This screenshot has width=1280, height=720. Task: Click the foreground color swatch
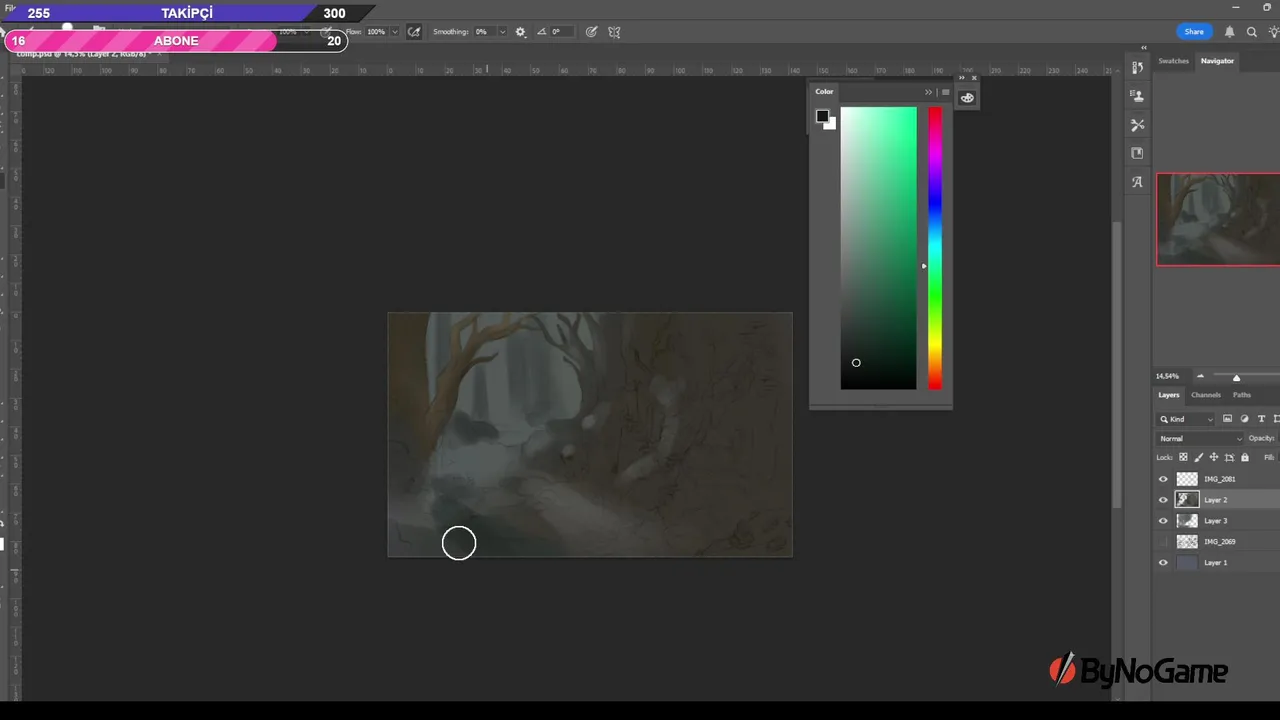(x=822, y=116)
